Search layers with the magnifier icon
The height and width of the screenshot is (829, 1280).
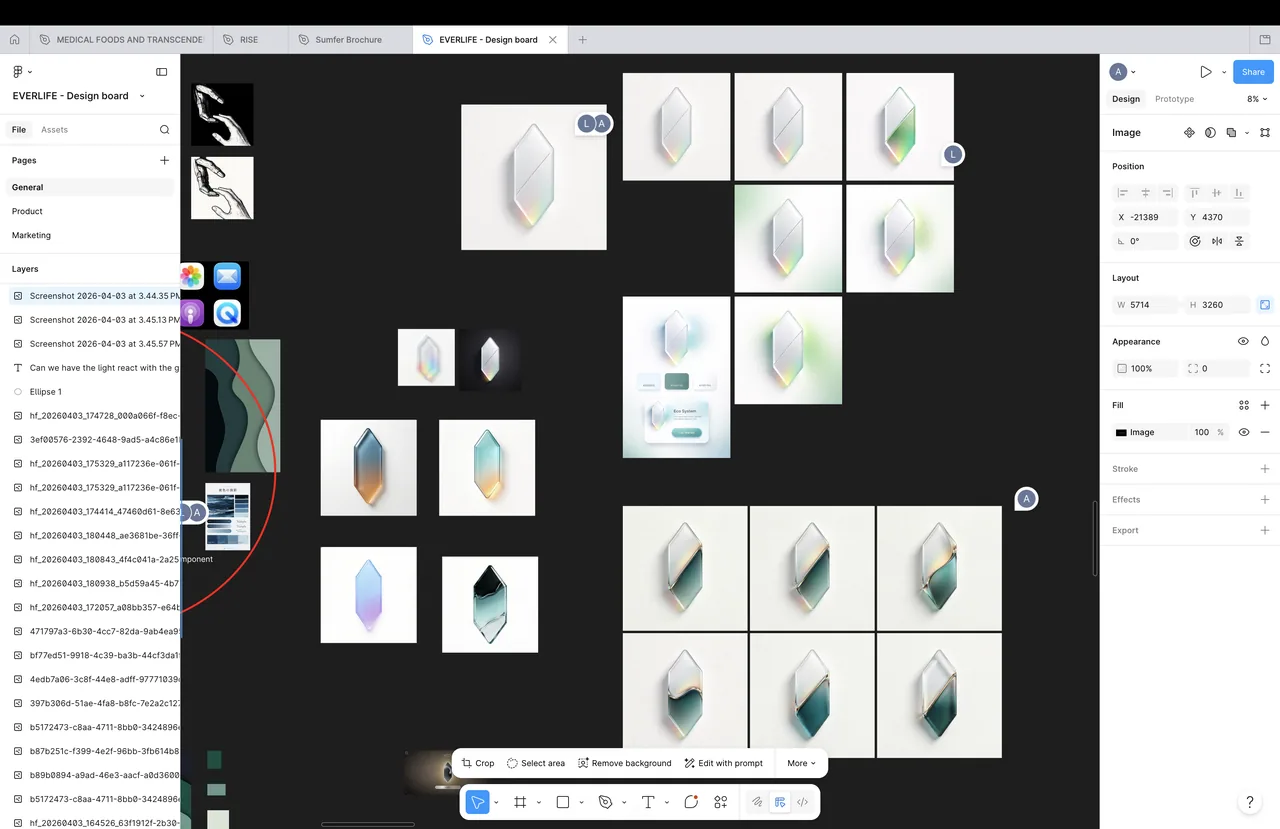coord(165,130)
